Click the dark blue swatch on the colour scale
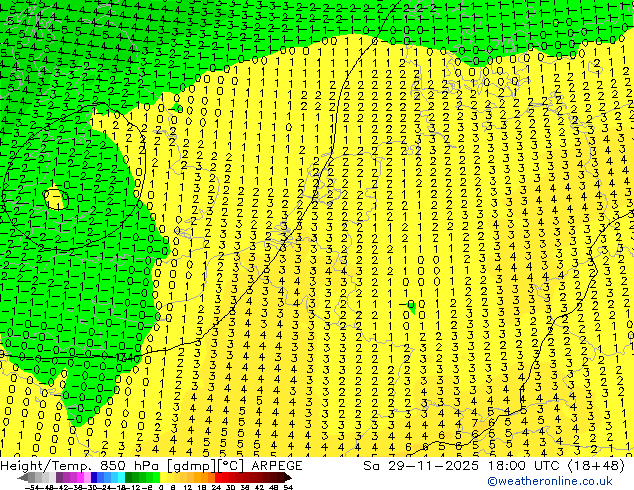634x490 pixels. tap(94, 478)
